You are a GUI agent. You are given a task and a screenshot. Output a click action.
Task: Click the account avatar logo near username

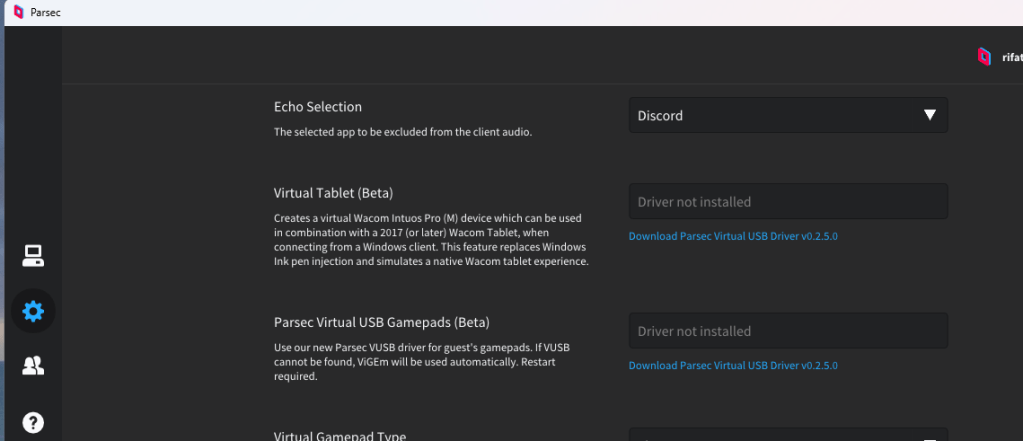click(984, 57)
